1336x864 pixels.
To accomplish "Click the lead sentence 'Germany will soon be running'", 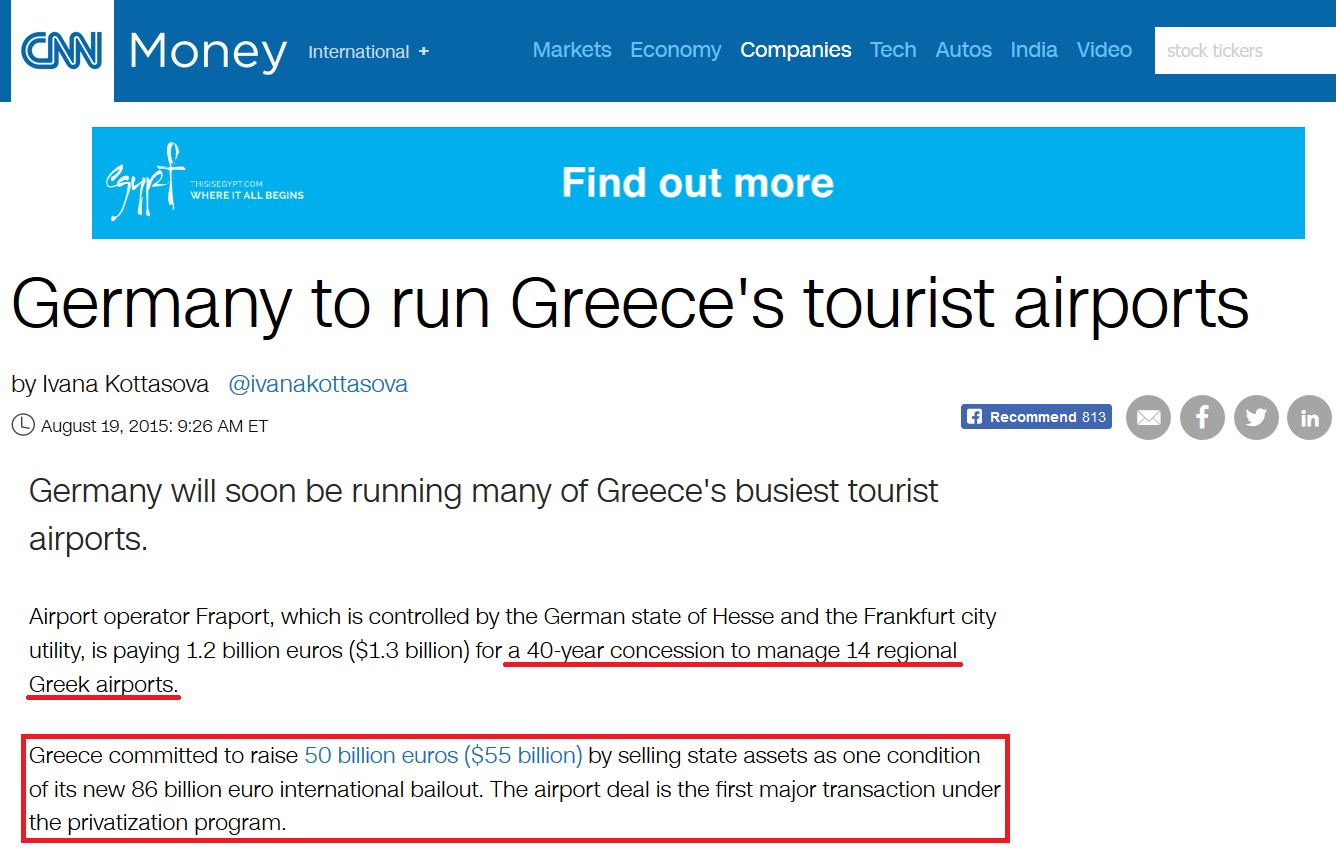I will [x=484, y=514].
